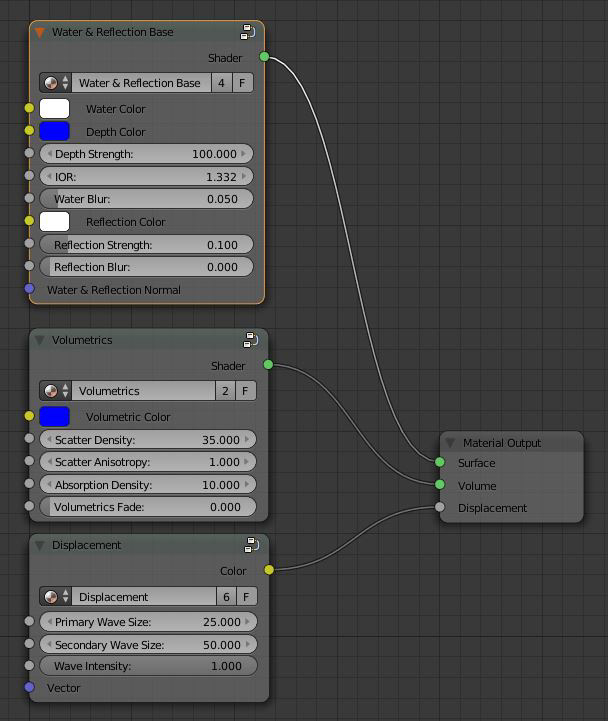
Task: Click the Water Color input socket
Action: 29,108
